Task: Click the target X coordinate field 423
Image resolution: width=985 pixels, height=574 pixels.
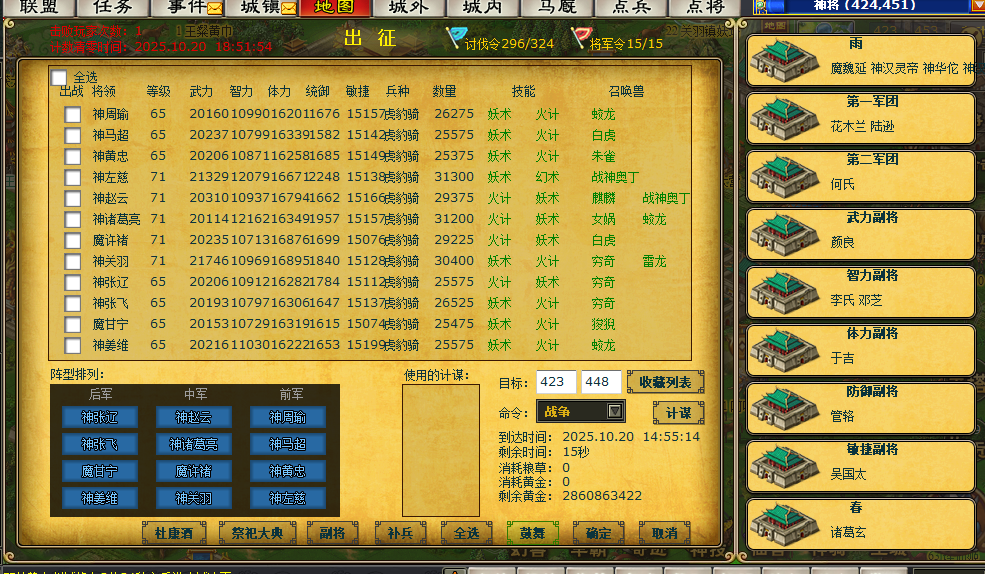Action: coord(556,382)
